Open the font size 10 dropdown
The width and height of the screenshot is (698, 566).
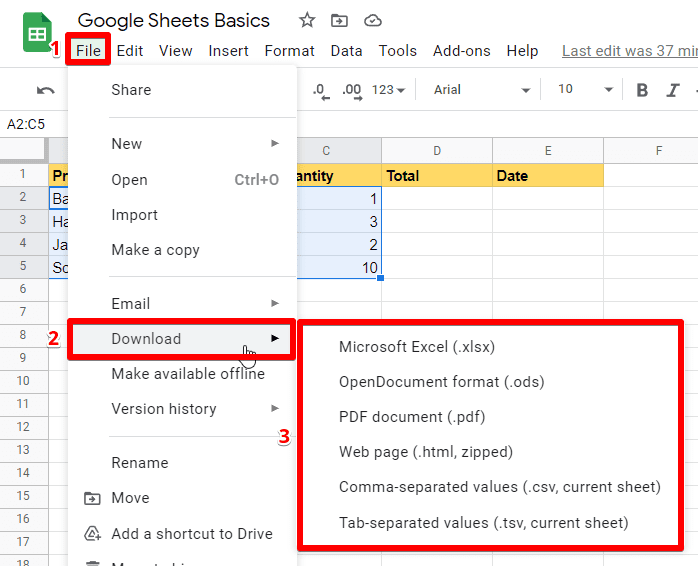point(585,90)
